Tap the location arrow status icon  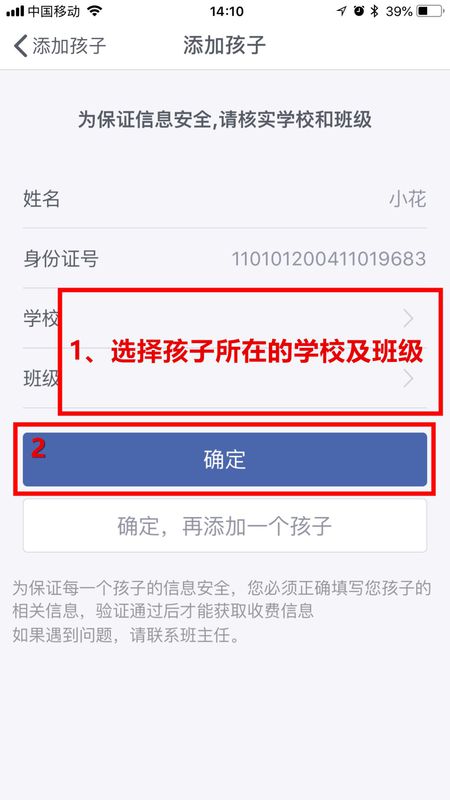click(x=341, y=11)
